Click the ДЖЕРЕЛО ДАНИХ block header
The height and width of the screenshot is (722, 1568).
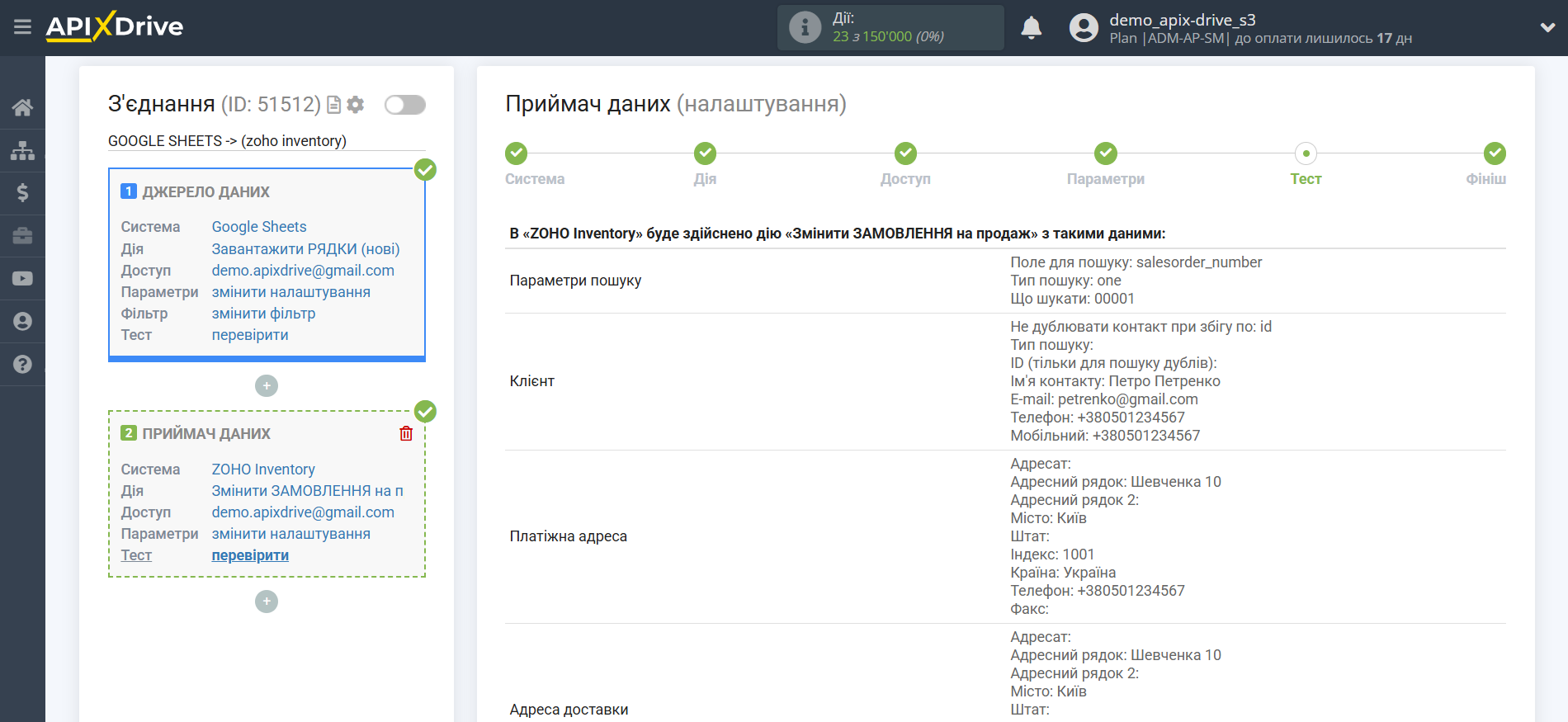205,191
